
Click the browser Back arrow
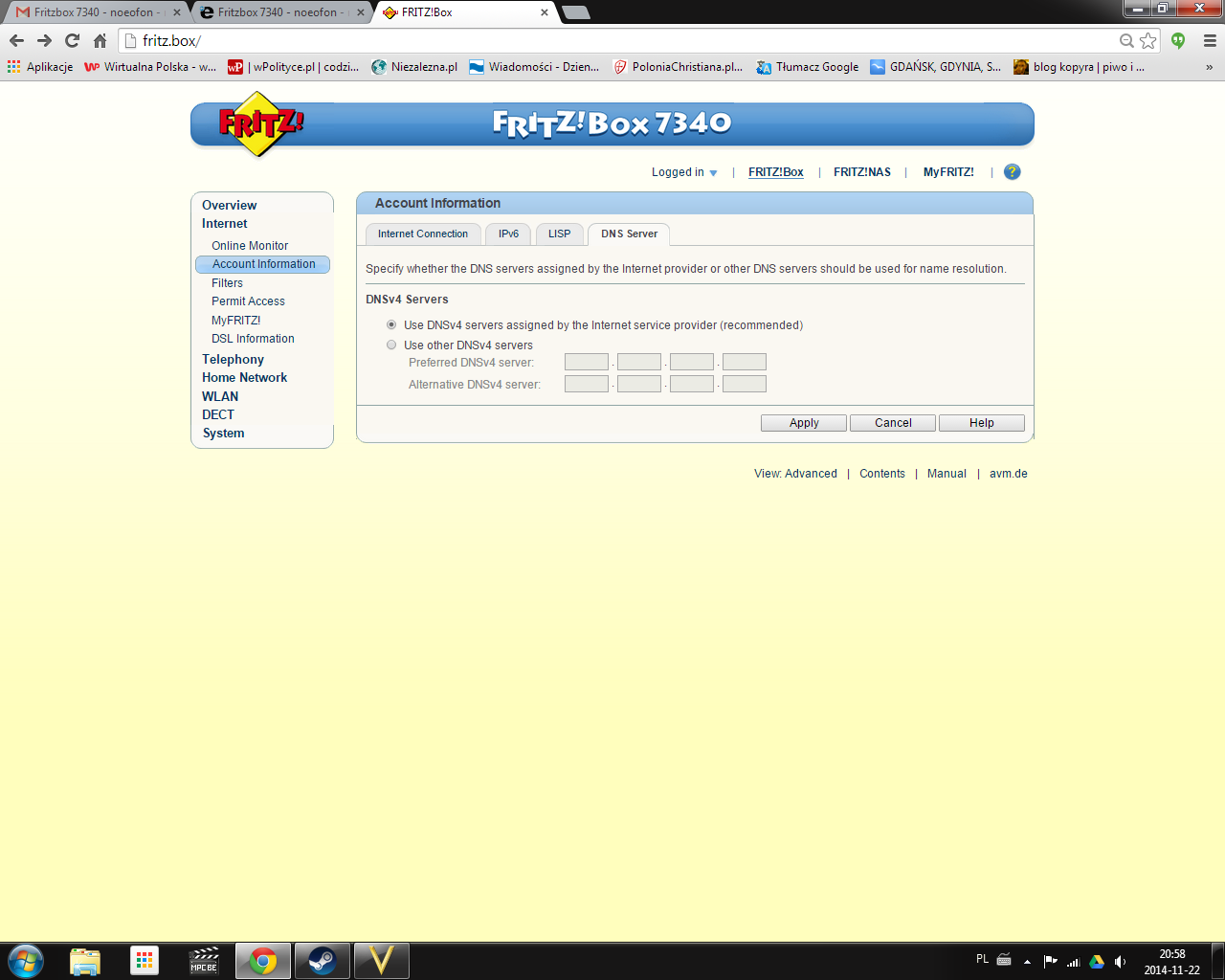[x=16, y=40]
